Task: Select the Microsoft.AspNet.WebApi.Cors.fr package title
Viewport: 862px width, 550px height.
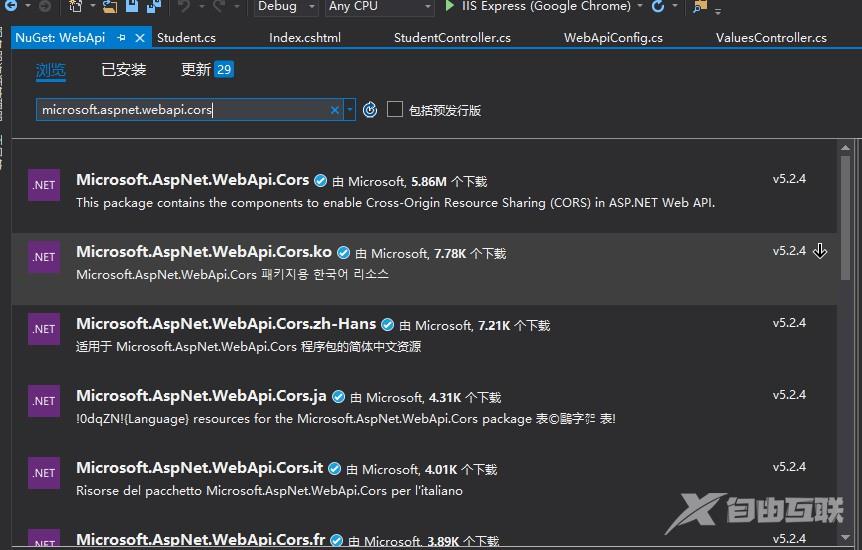Action: (201, 540)
